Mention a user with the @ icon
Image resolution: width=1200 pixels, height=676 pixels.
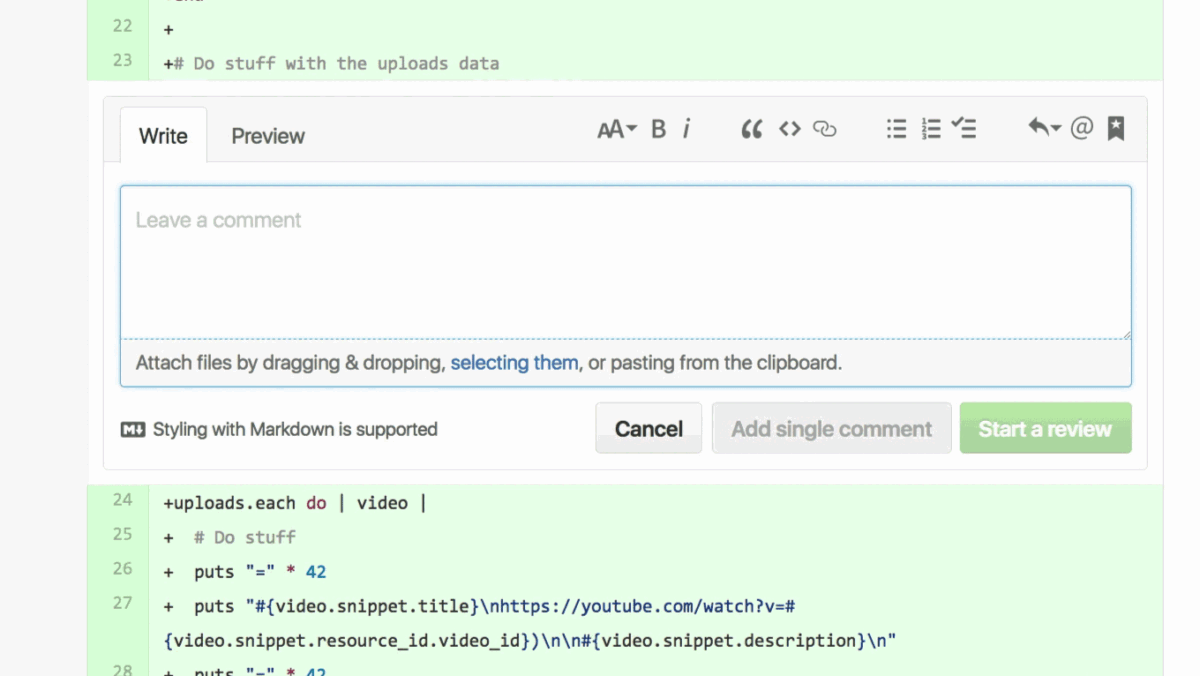click(1082, 128)
